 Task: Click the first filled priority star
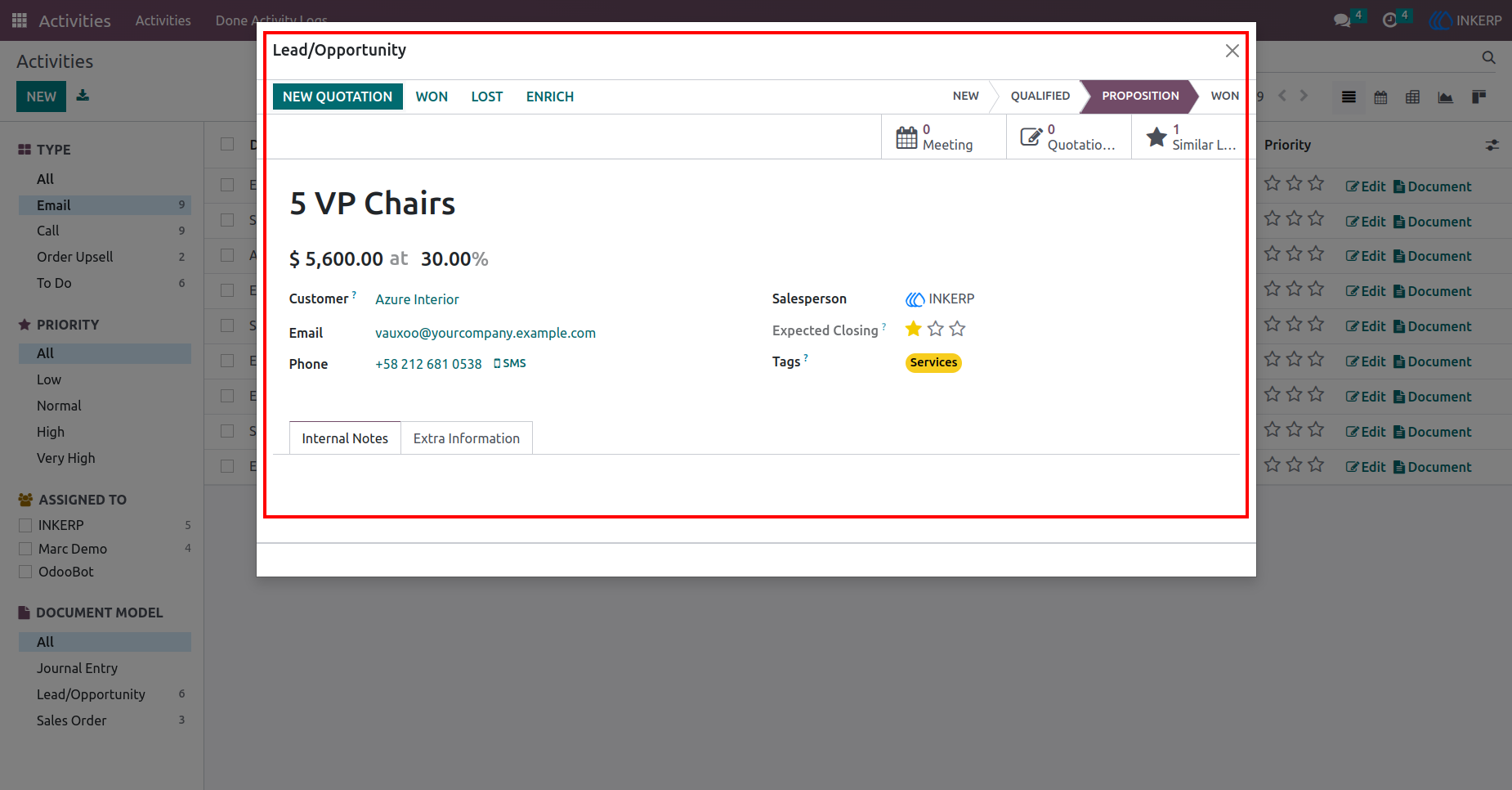pyautogui.click(x=914, y=329)
